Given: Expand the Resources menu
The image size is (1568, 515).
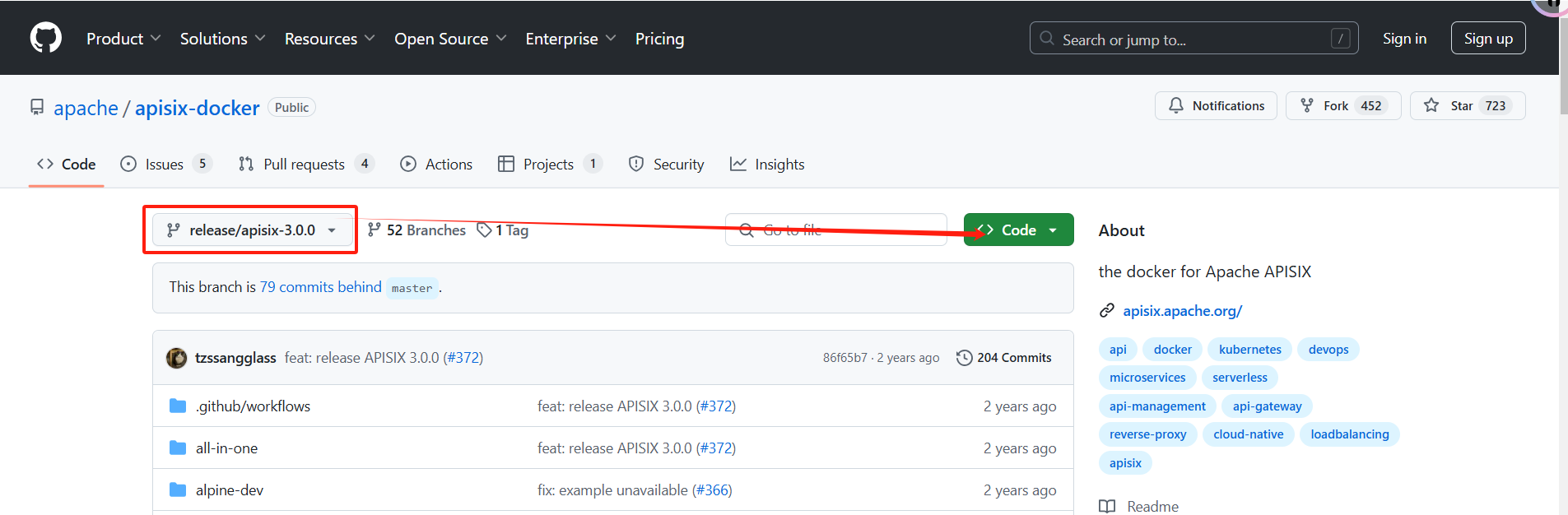Looking at the screenshot, I should pos(329,39).
